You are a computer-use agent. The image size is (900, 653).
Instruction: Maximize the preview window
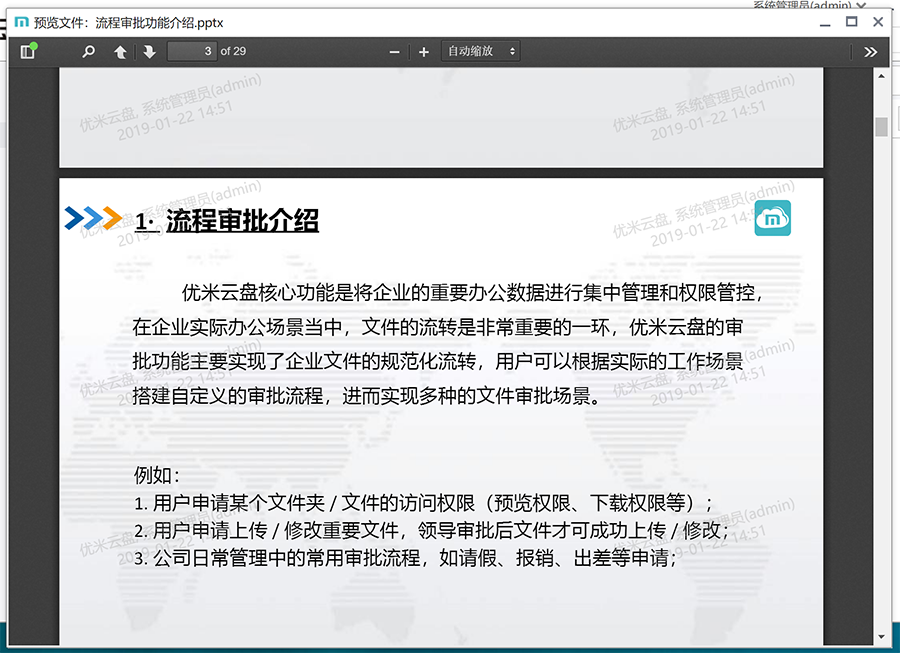click(x=852, y=21)
